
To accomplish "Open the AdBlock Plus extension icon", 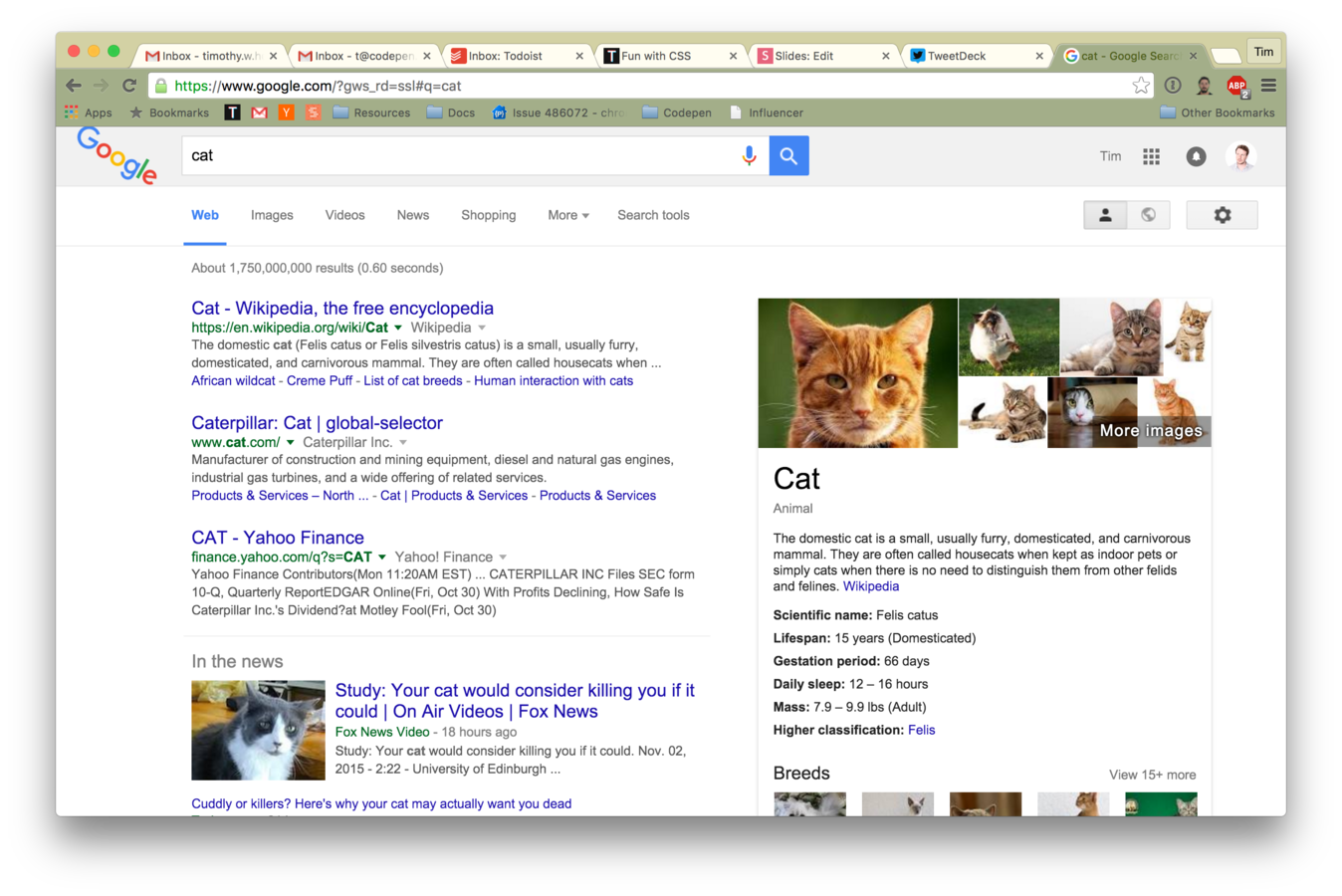I will [1237, 87].
